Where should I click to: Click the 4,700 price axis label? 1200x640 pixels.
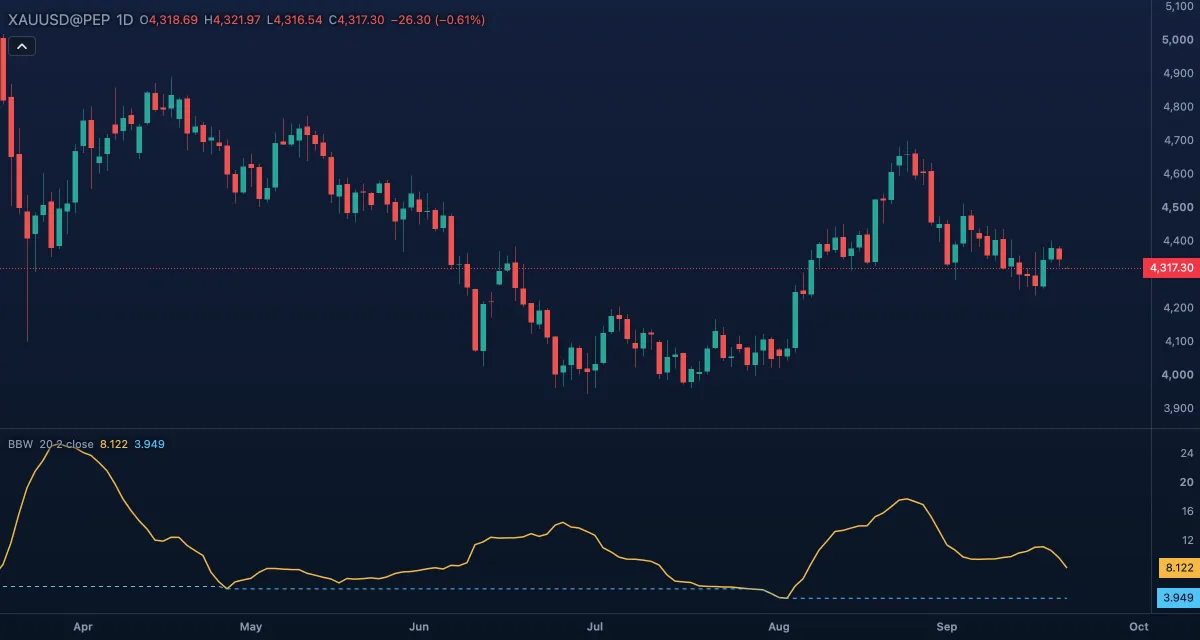pos(1180,140)
